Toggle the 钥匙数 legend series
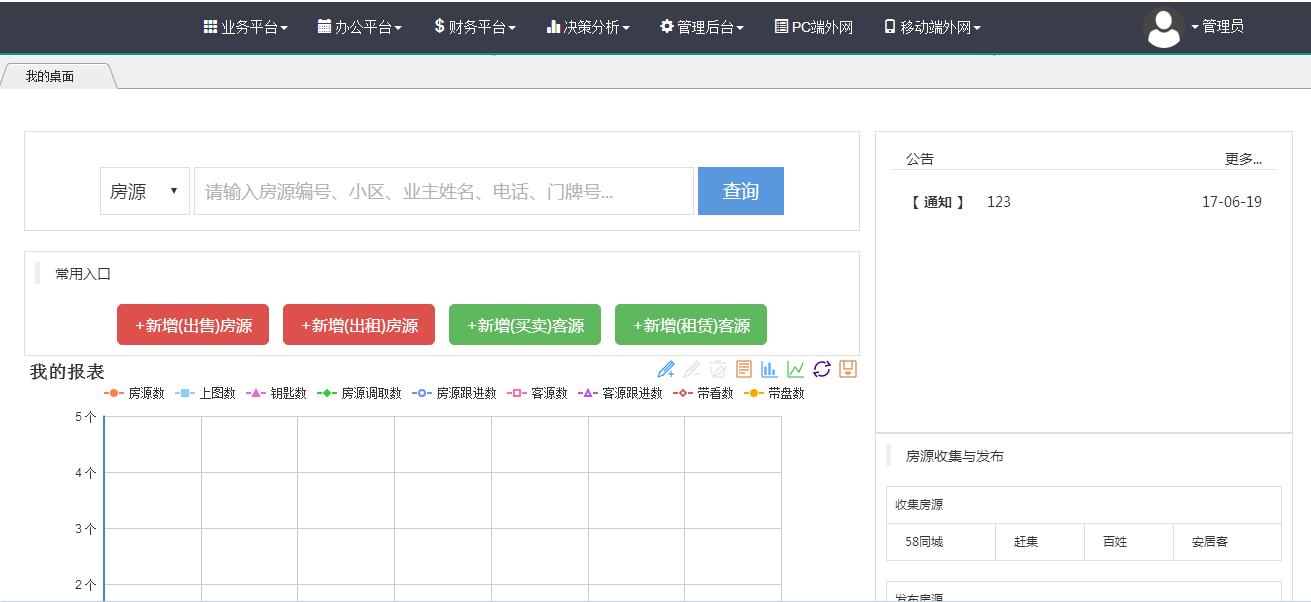1311x602 pixels. pos(276,393)
